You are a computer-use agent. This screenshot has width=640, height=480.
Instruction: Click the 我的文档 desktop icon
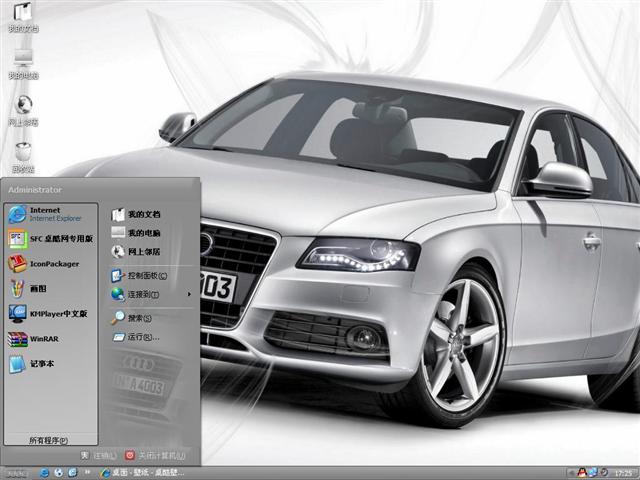point(23,17)
